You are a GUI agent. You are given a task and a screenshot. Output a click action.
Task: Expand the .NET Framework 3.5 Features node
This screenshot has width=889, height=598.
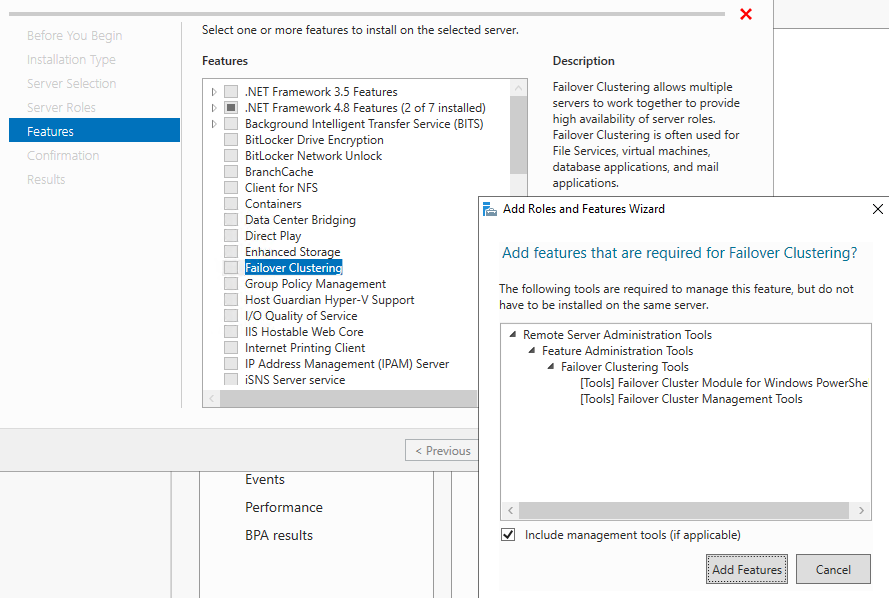pos(212,91)
